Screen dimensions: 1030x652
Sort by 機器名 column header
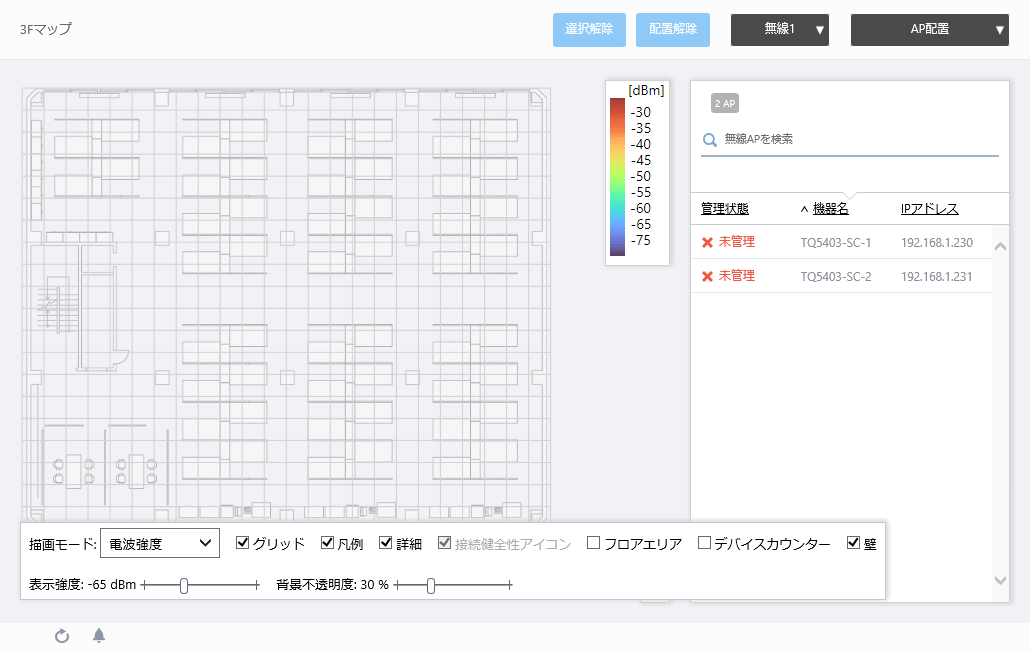[830, 209]
